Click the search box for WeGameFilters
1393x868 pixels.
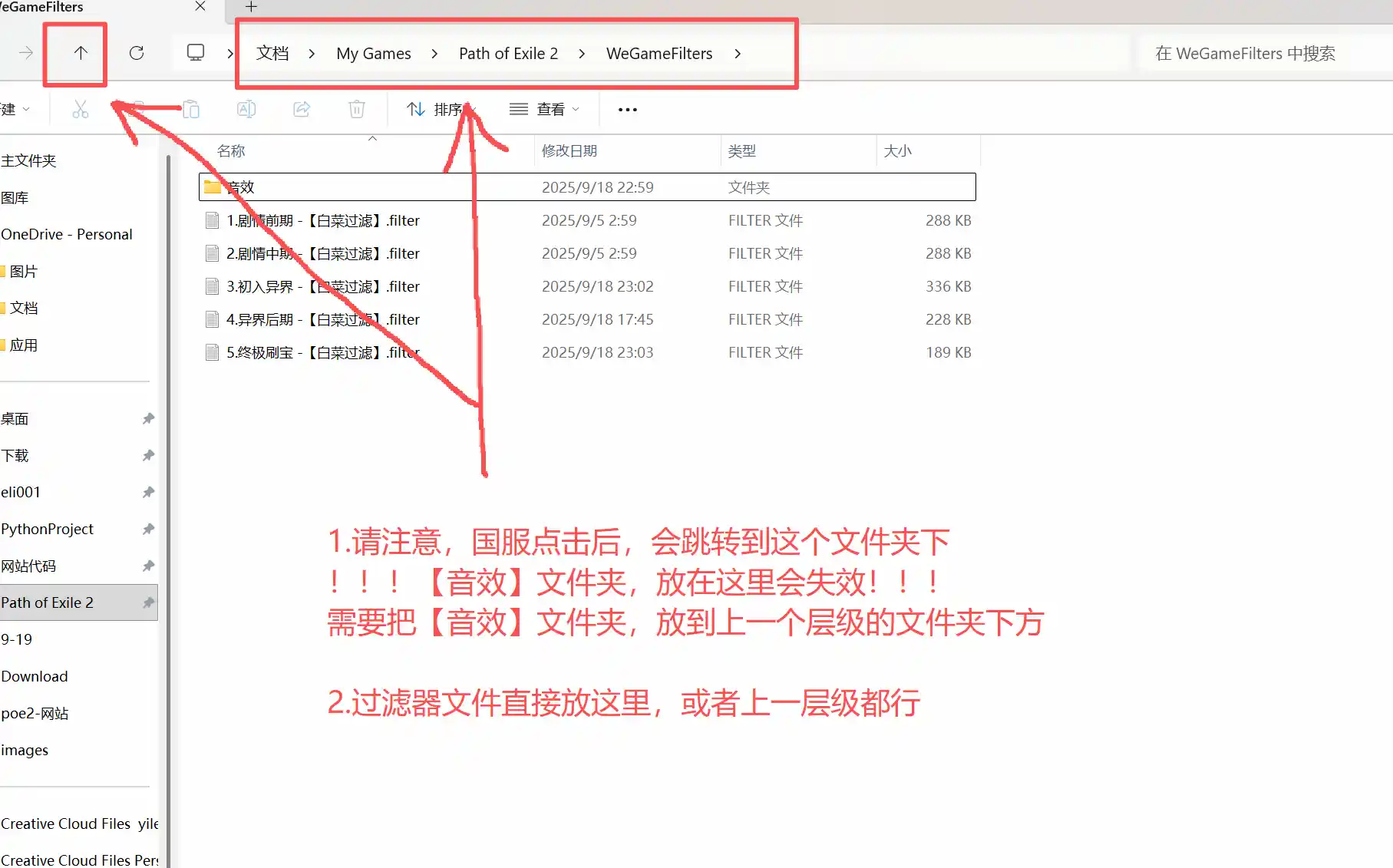click(1259, 54)
